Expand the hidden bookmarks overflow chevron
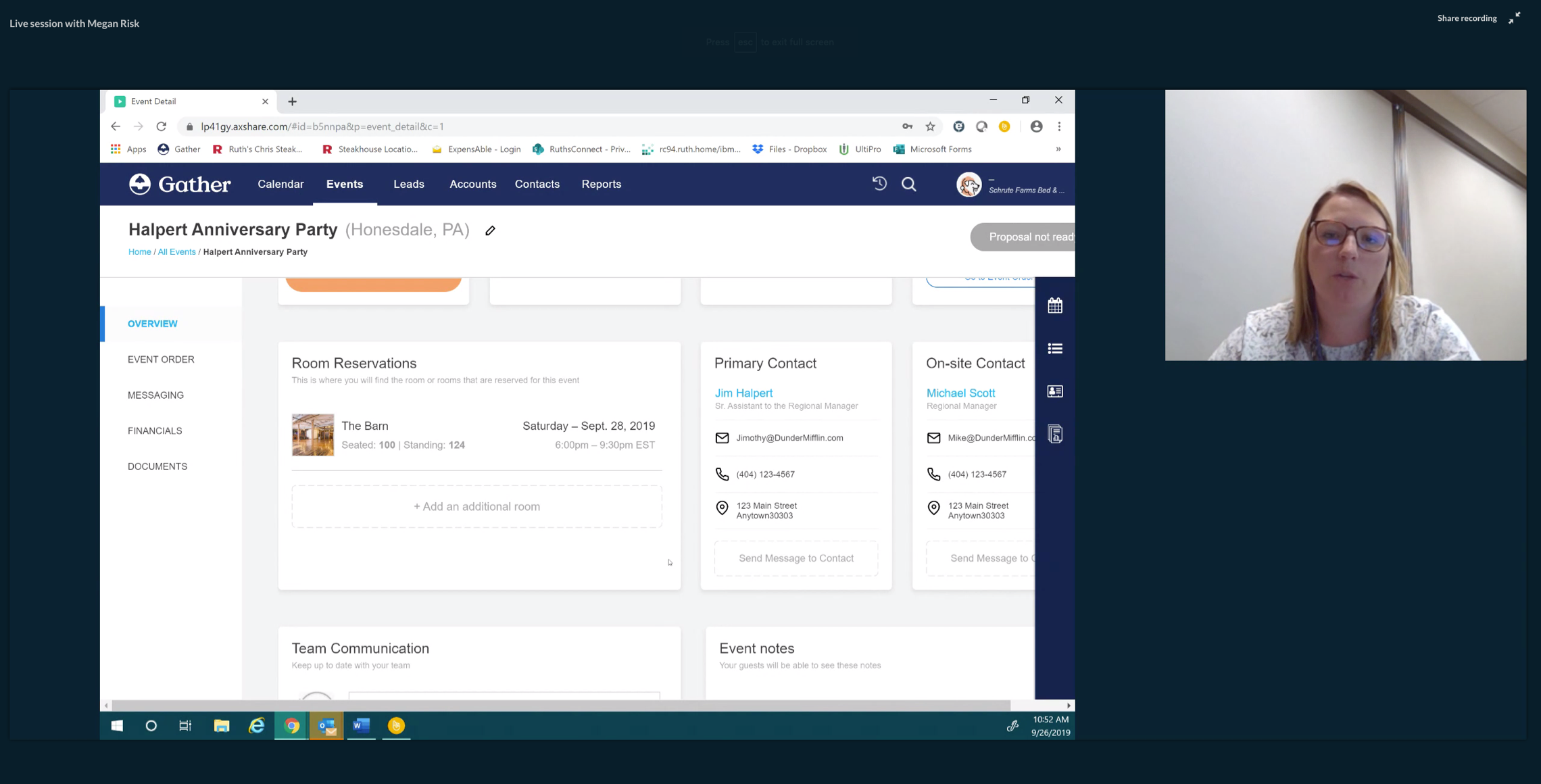The width and height of the screenshot is (1541, 784). click(x=1058, y=149)
